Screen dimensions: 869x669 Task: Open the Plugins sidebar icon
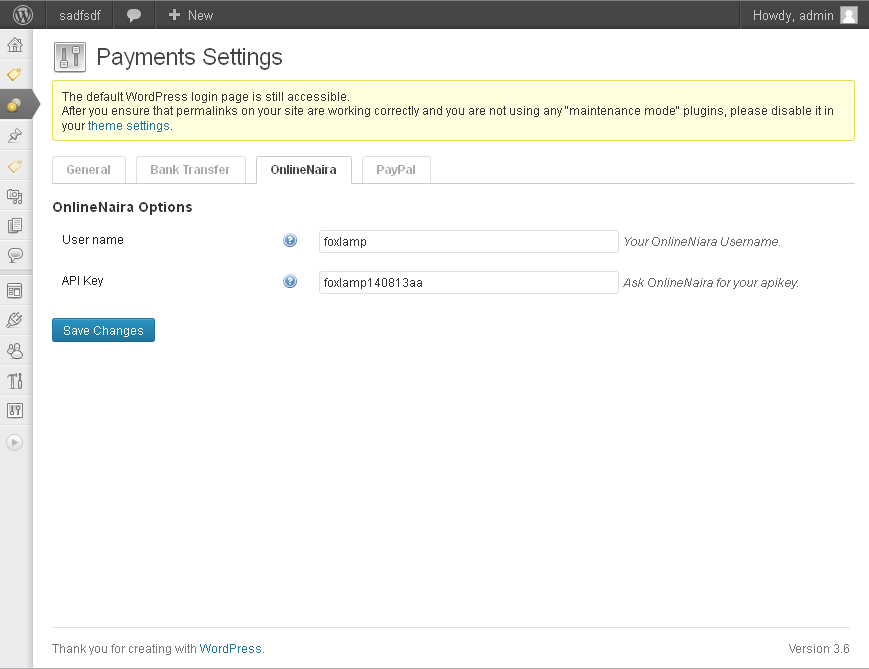(x=15, y=320)
